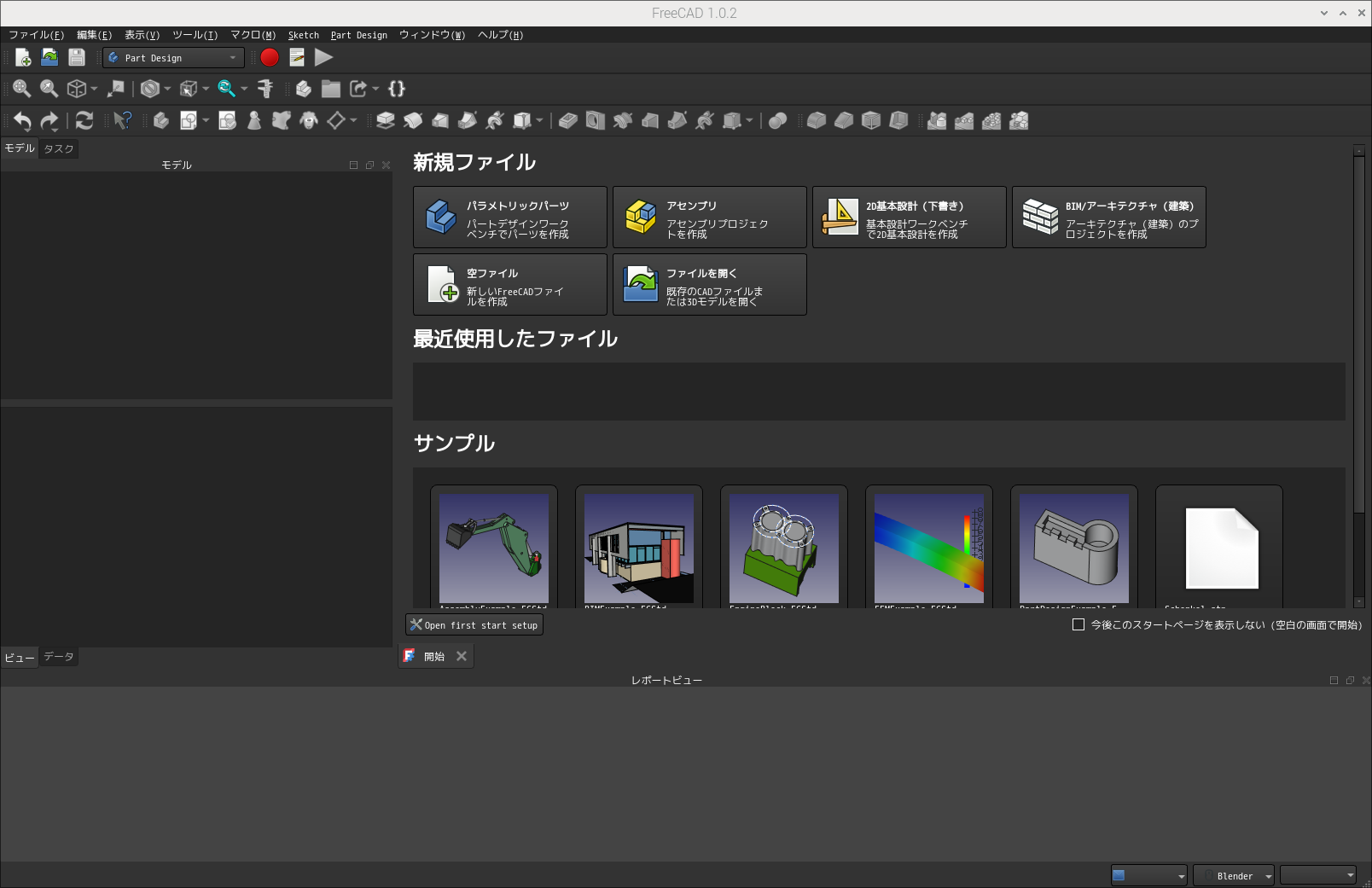Click the boolean operation spheres icon
This screenshot has width=1372, height=888.
tap(777, 121)
